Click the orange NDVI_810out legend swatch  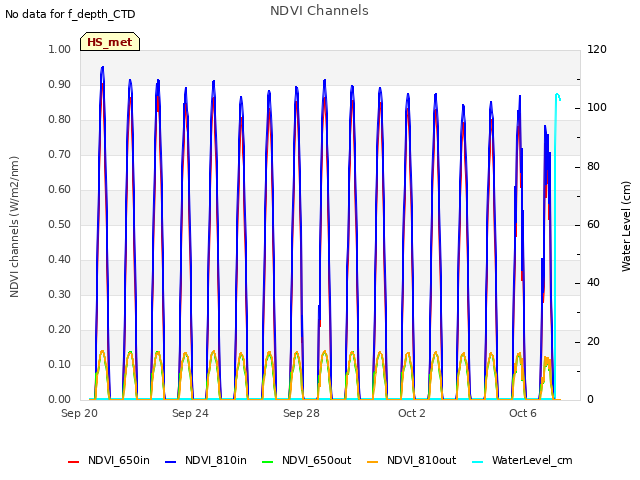373,462
